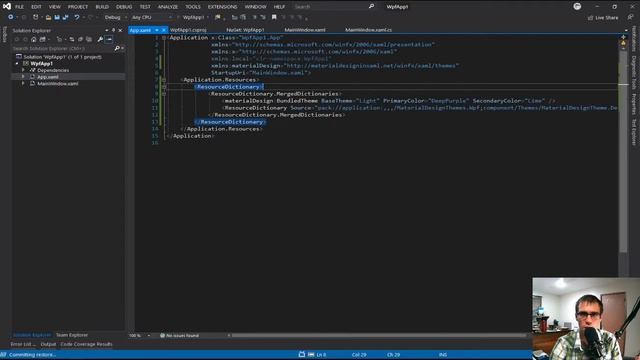Open the Output tab
Screen dimensions: 640x360
(48, 344)
